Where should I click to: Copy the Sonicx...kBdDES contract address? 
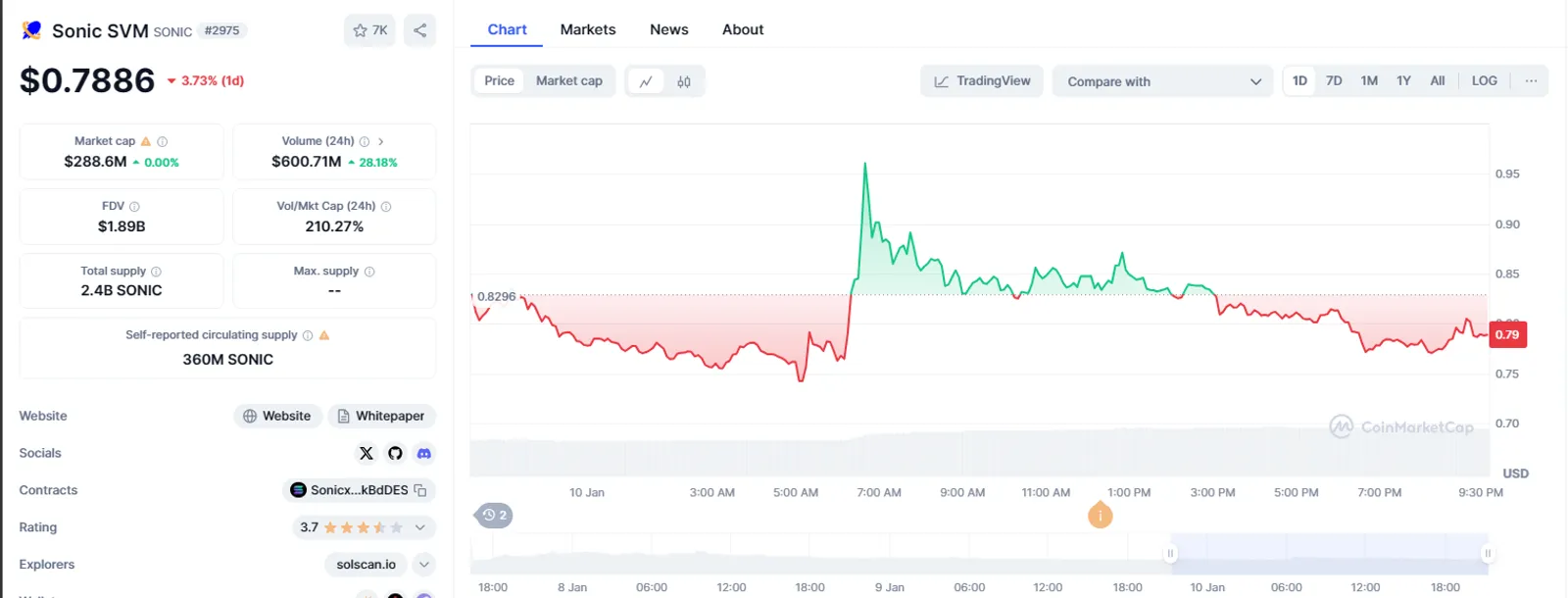click(x=420, y=490)
